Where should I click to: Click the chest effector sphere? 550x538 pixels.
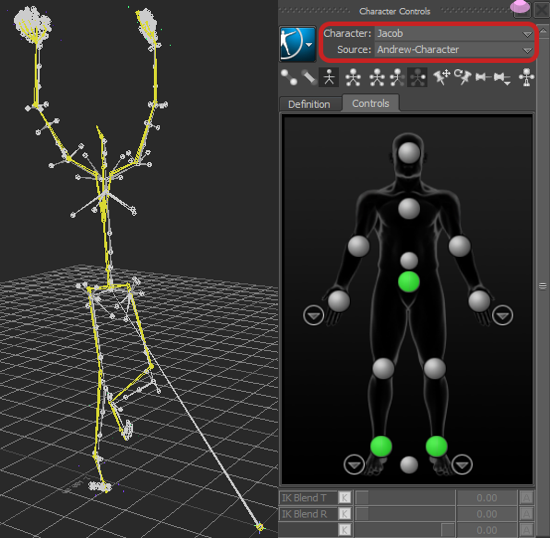409,208
